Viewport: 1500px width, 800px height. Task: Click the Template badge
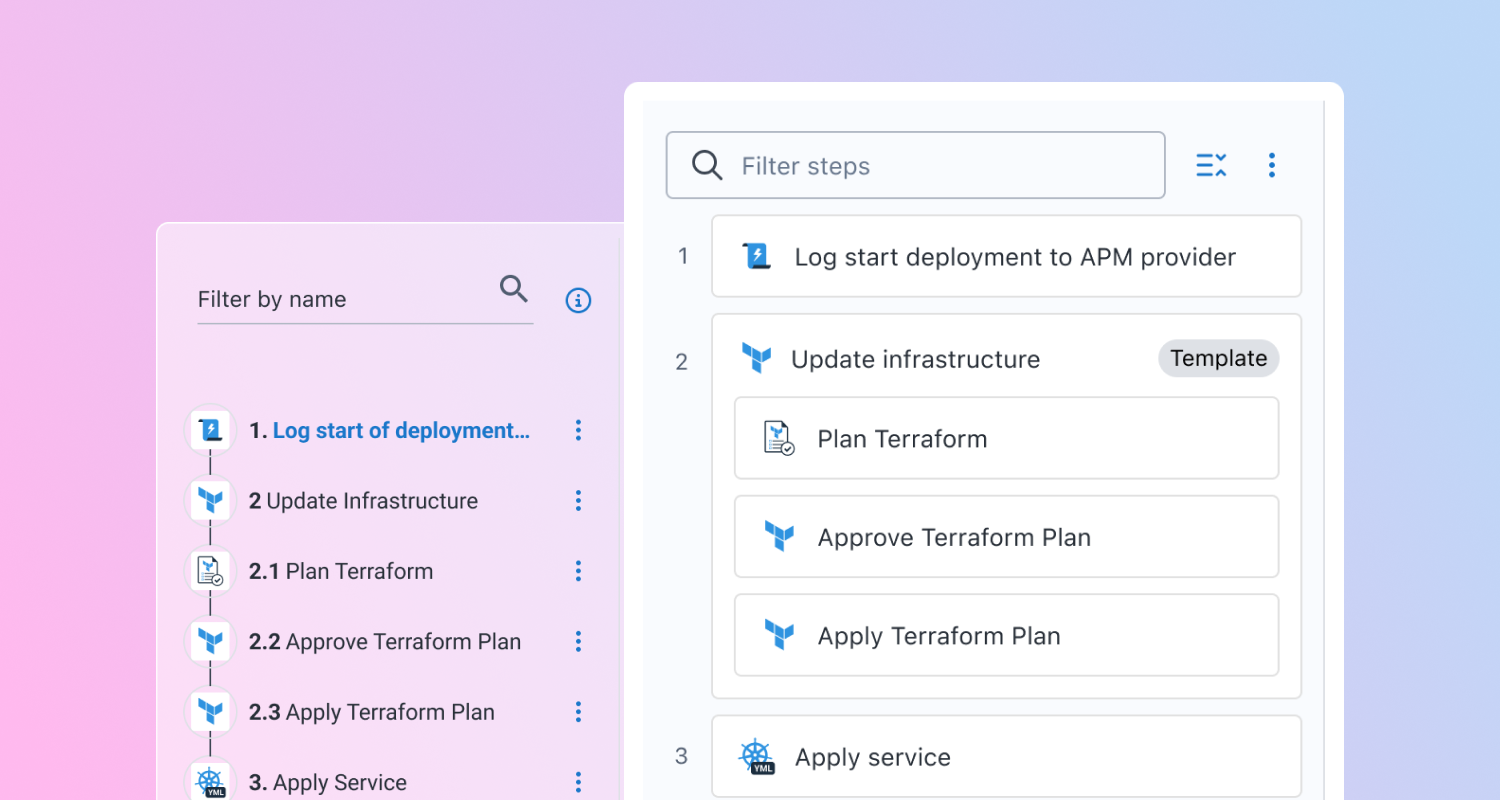tap(1218, 358)
